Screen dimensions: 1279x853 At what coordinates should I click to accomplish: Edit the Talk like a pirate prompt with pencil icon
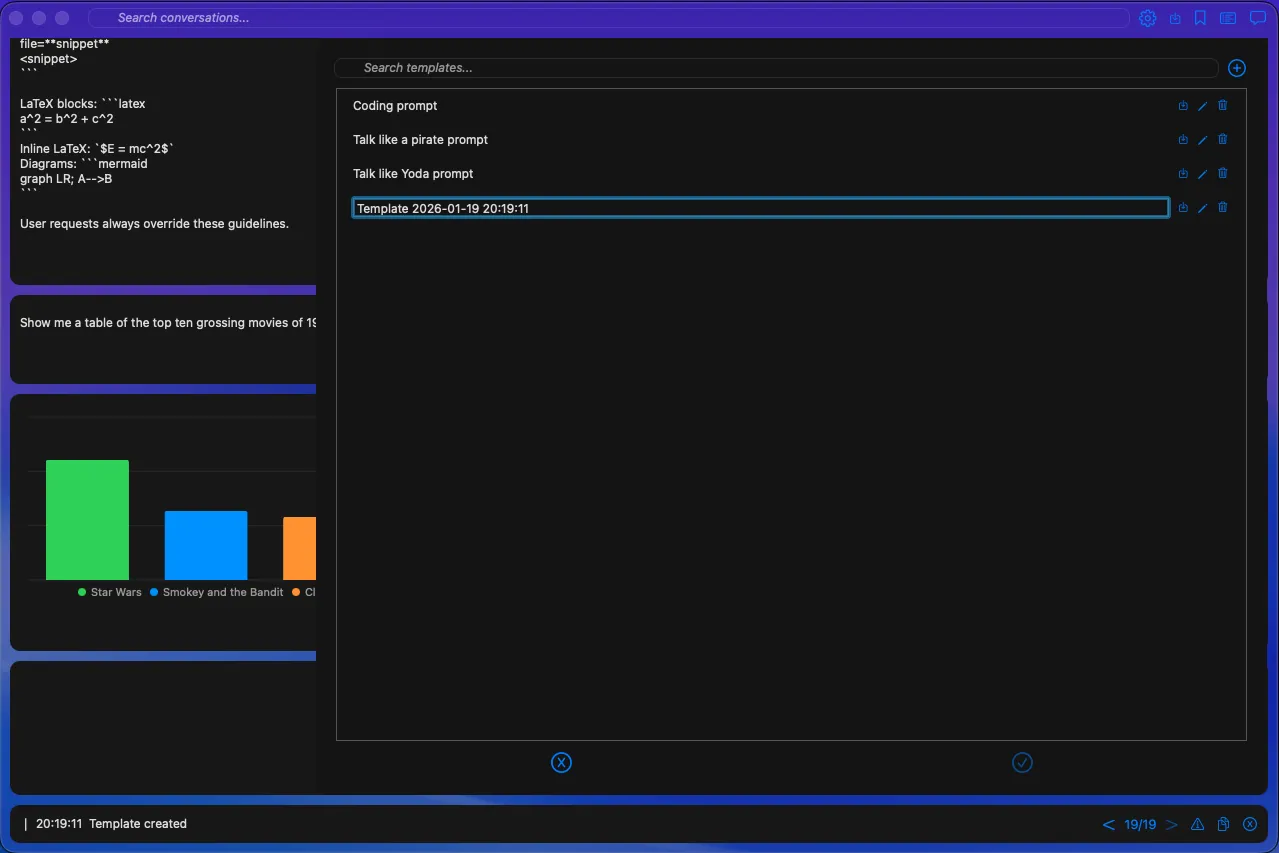(x=1202, y=139)
